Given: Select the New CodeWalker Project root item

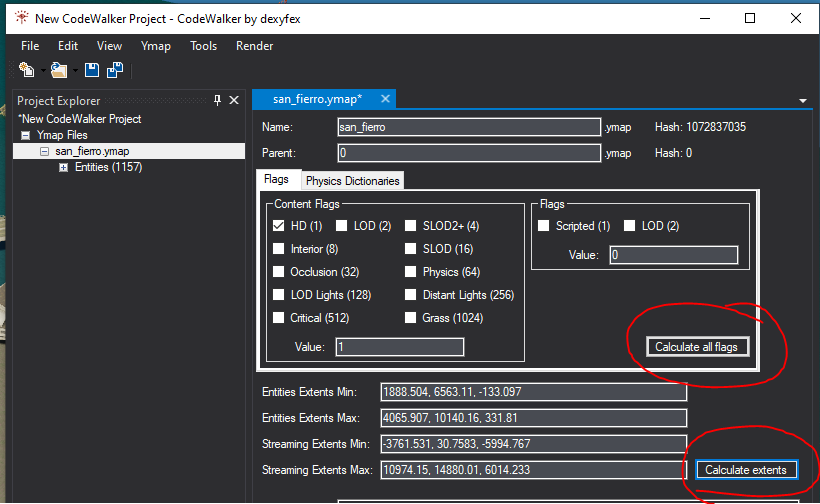Looking at the screenshot, I should (x=79, y=119).
